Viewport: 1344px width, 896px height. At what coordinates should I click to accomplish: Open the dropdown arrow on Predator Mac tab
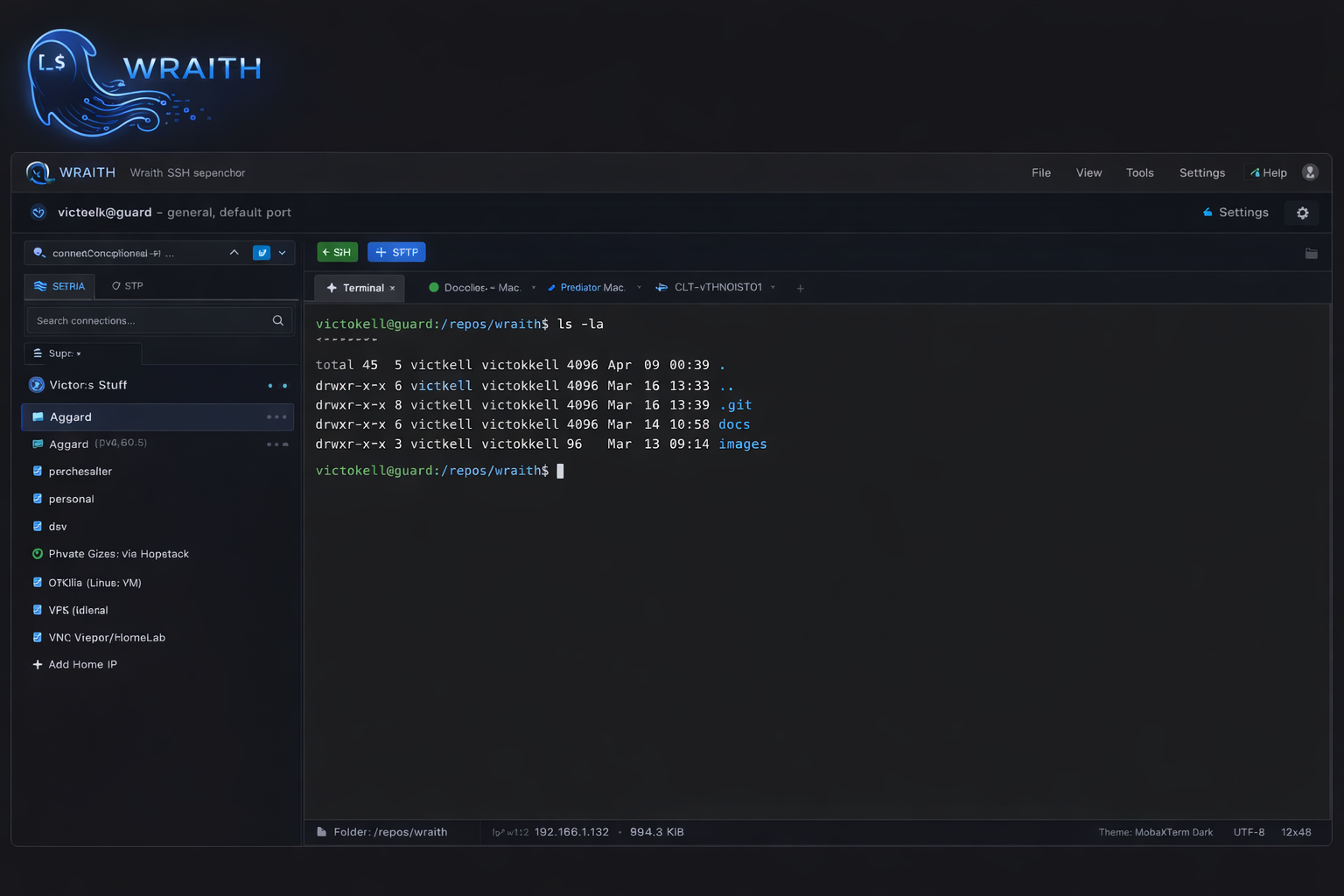click(639, 288)
